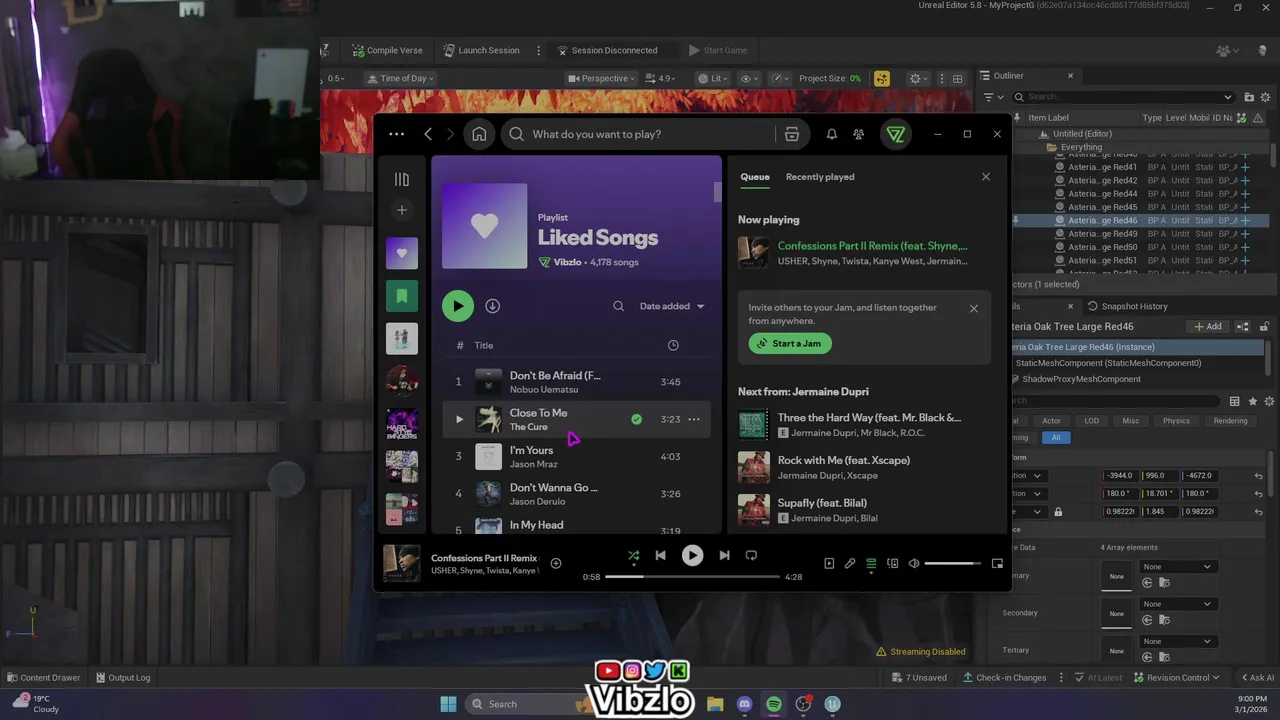The image size is (1280, 720).
Task: Open Lit view mode dropdown
Action: (x=714, y=78)
